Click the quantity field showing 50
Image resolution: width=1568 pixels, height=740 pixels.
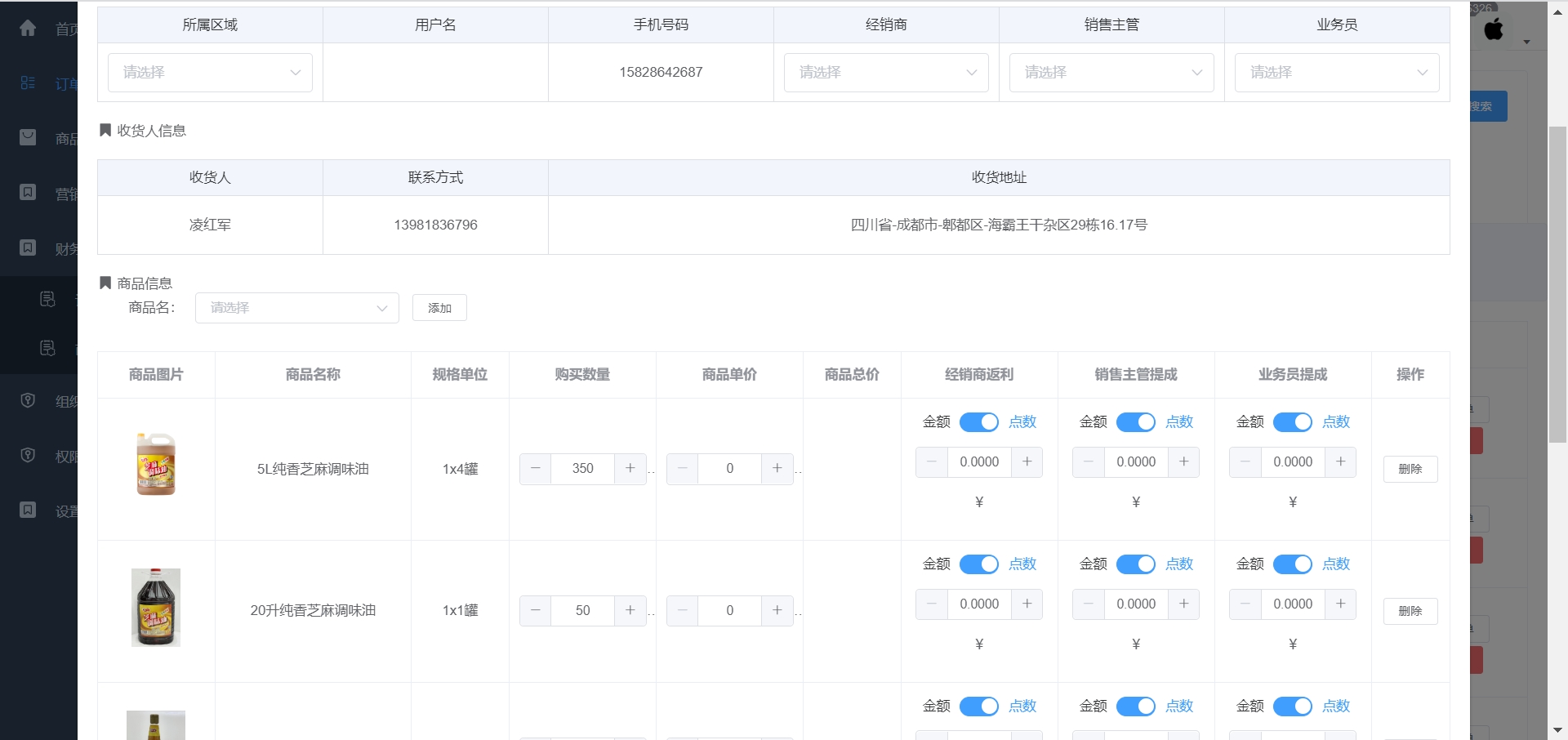coord(583,611)
